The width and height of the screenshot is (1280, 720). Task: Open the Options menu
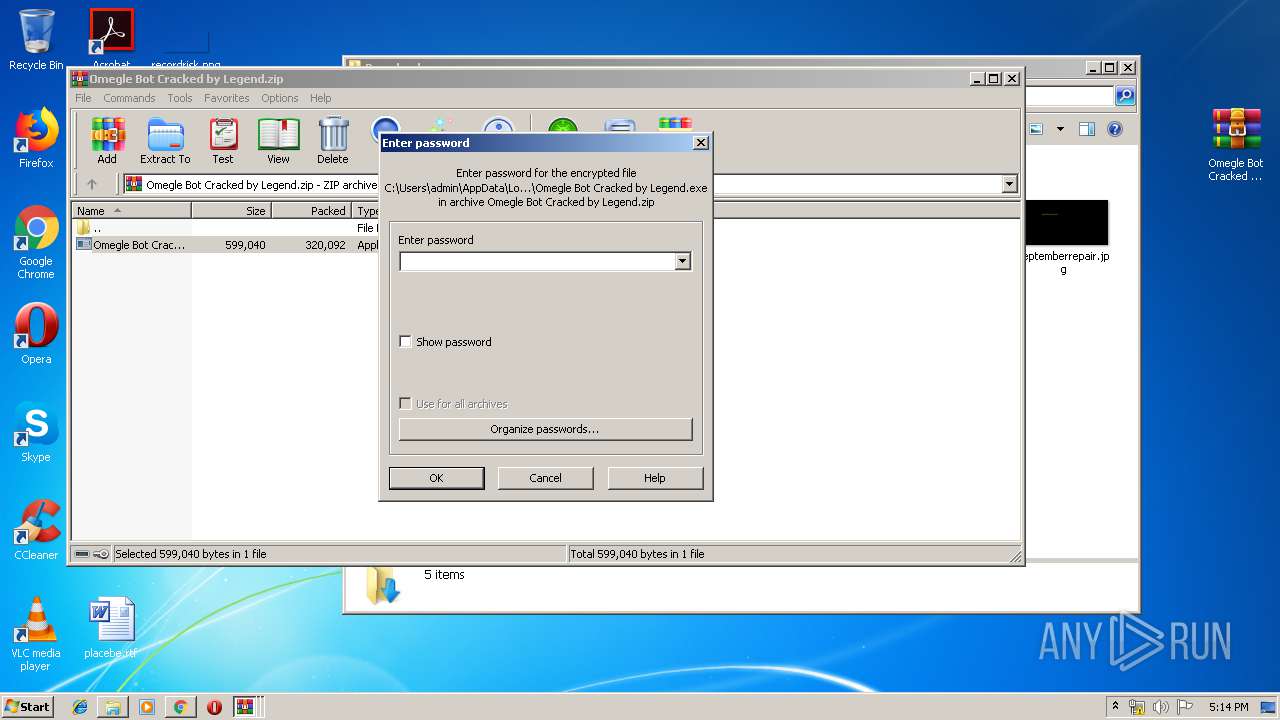[280, 98]
